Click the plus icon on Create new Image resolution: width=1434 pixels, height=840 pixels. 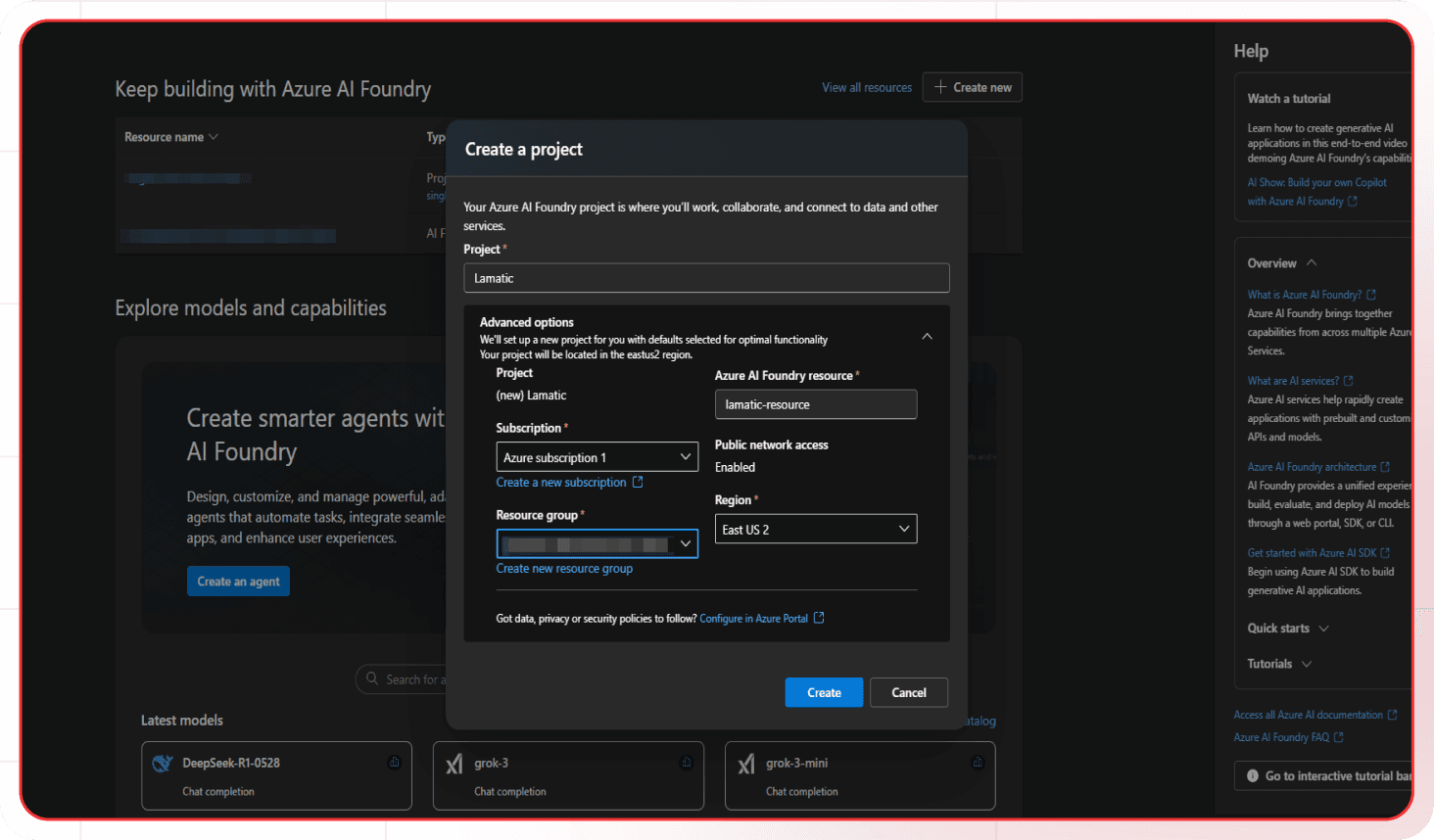pos(939,87)
